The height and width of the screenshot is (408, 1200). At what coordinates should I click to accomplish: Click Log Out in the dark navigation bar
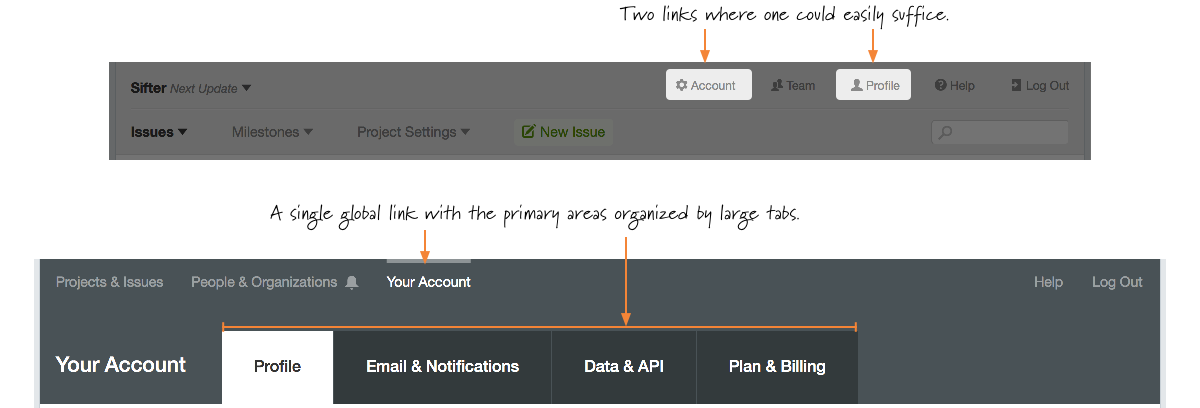click(x=1117, y=282)
